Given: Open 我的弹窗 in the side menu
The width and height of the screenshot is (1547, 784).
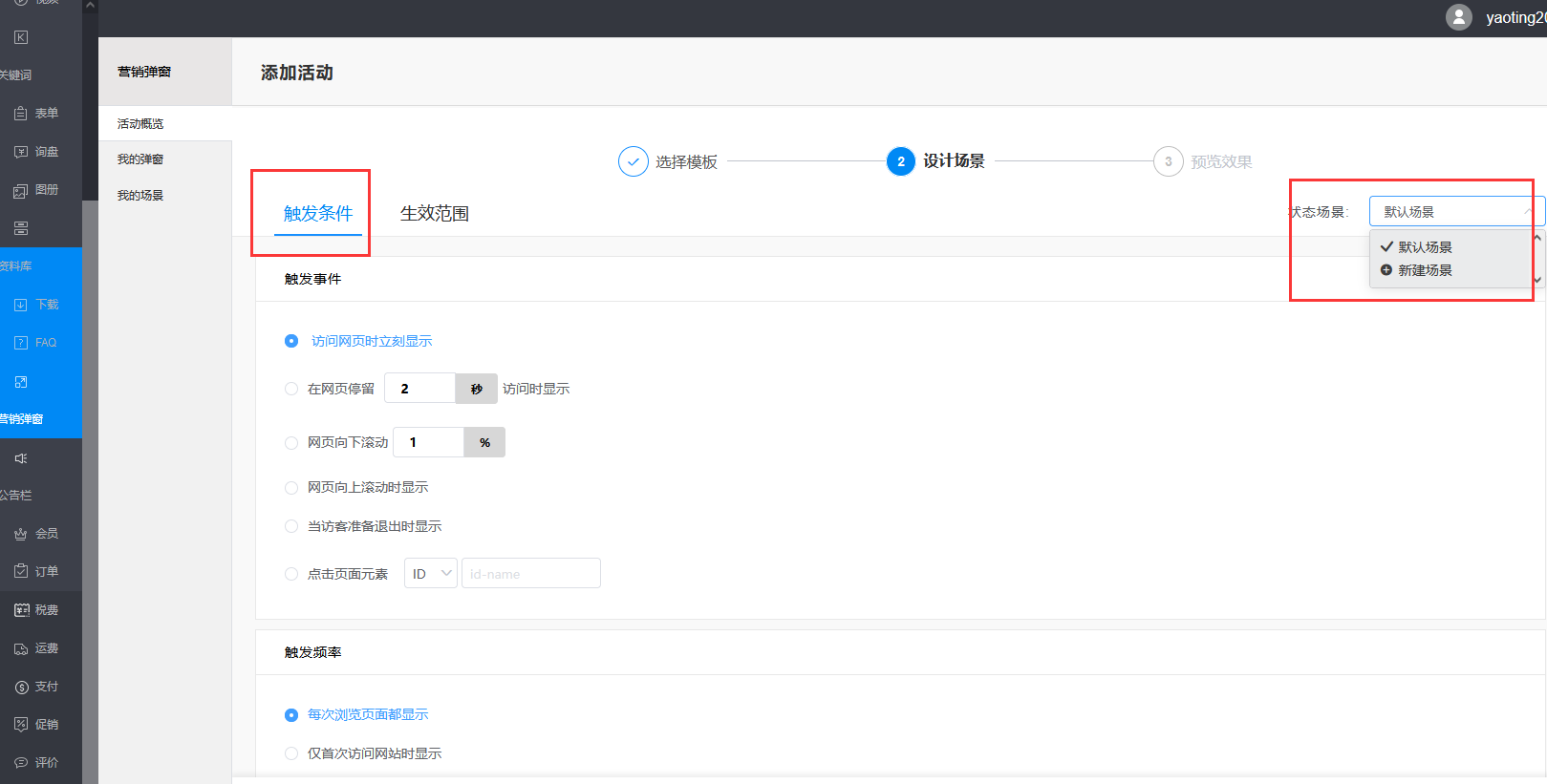Looking at the screenshot, I should 140,159.
